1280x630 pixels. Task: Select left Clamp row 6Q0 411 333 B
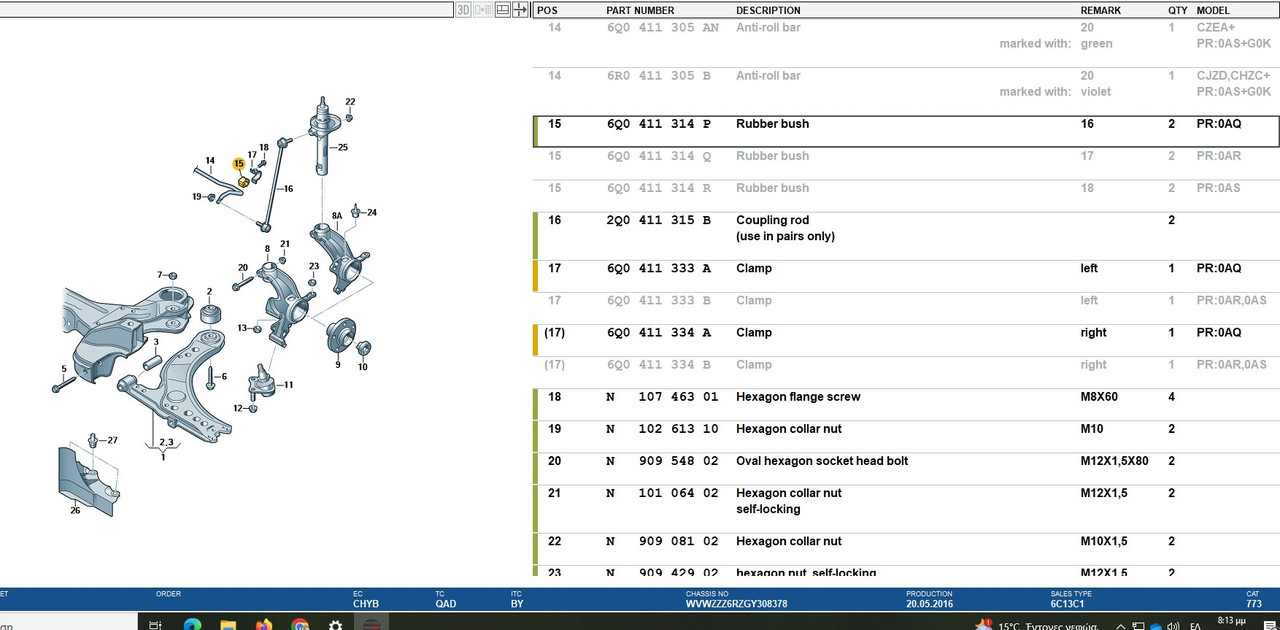point(906,308)
